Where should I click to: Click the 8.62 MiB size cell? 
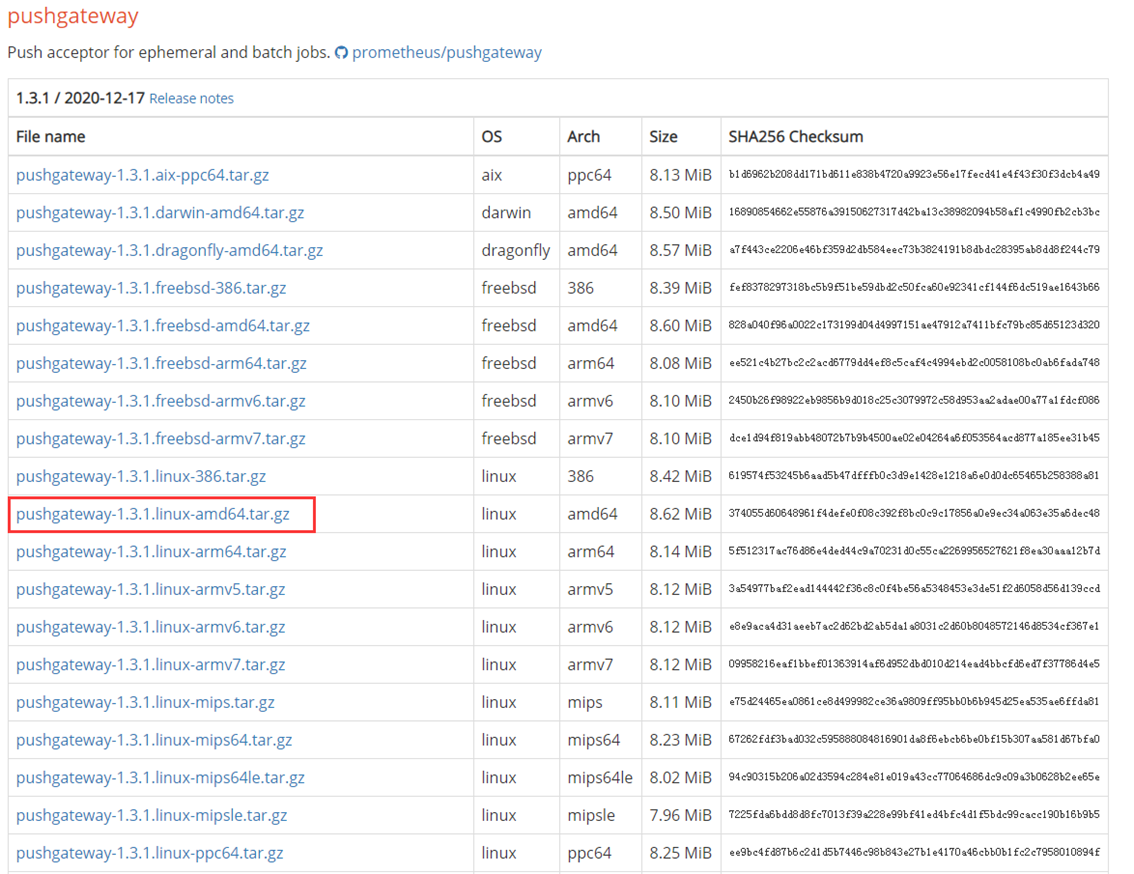point(681,514)
